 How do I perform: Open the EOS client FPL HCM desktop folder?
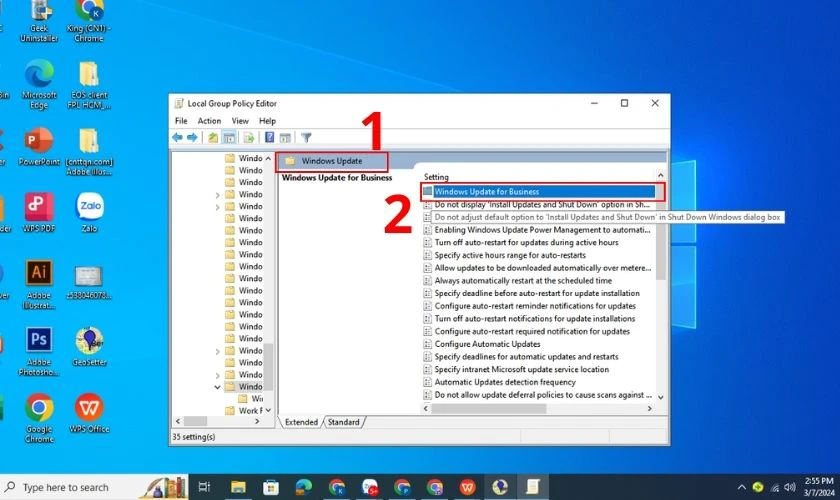point(89,84)
